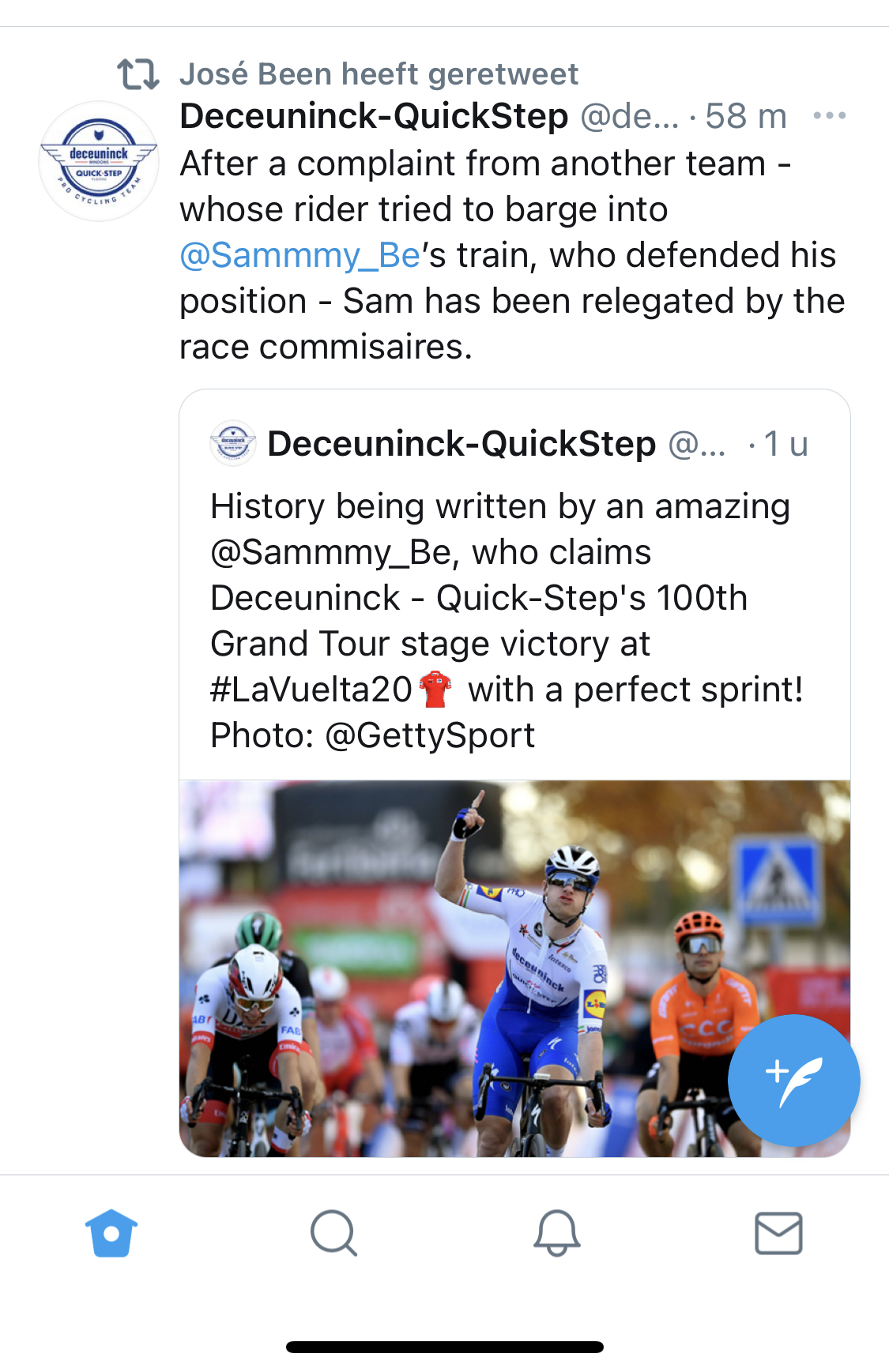The height and width of the screenshot is (1372, 889).
Task: Tap the retweet icon above the tweet
Action: pyautogui.click(x=138, y=74)
